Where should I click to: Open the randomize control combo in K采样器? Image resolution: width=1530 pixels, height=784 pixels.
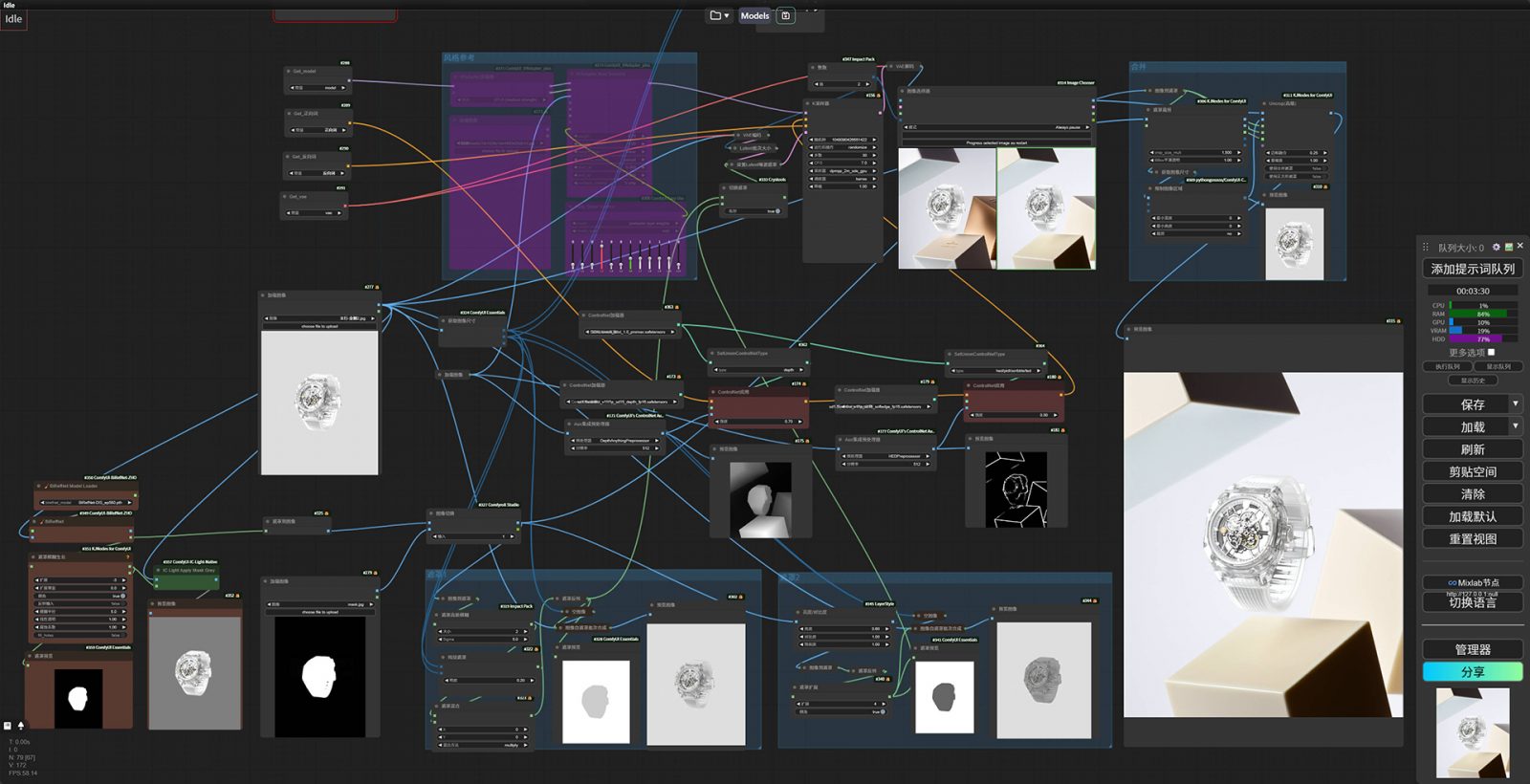[841, 147]
